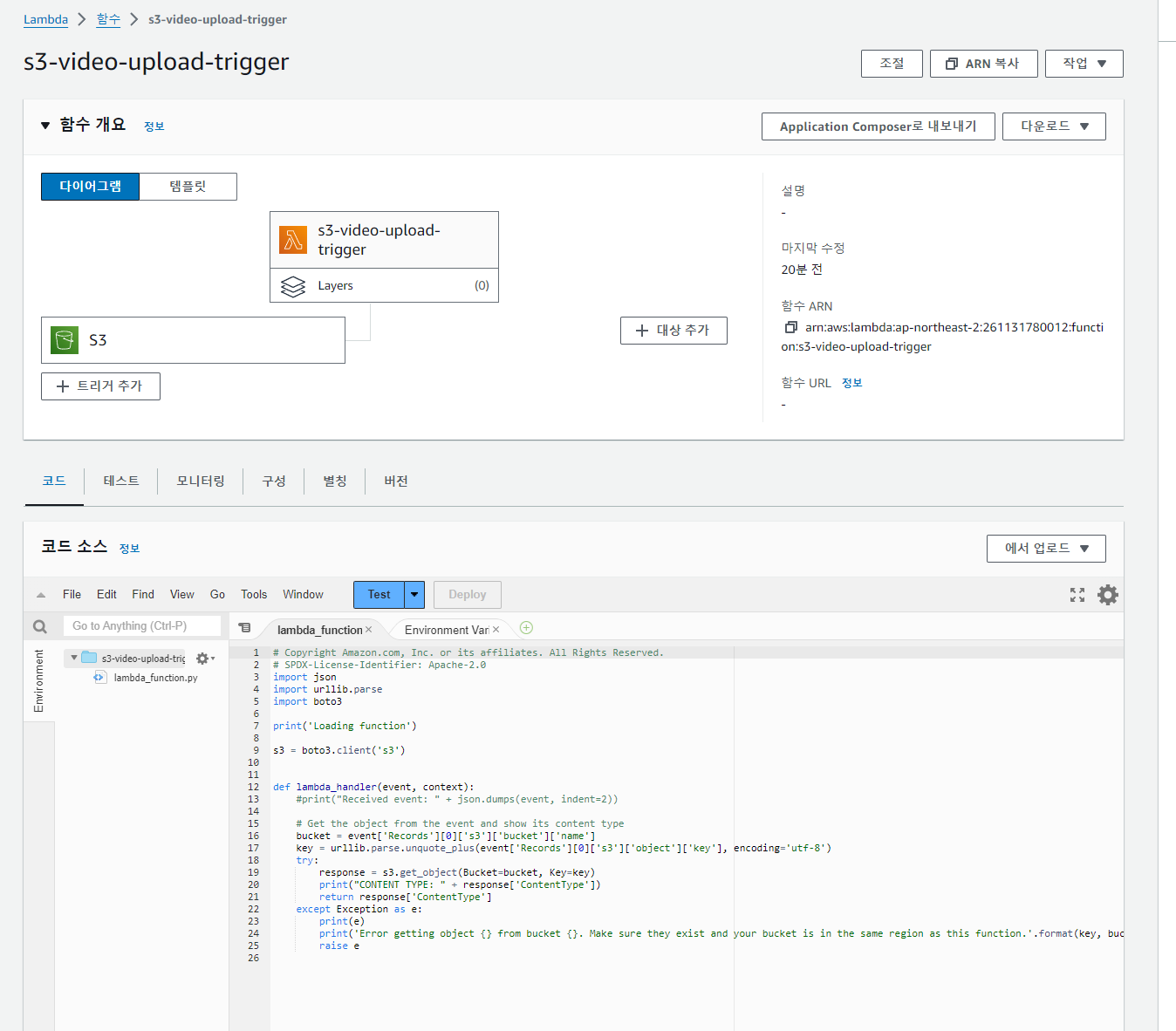Click the Environment vertical side panel tab
The image size is (1176, 1031).
pos(38,681)
